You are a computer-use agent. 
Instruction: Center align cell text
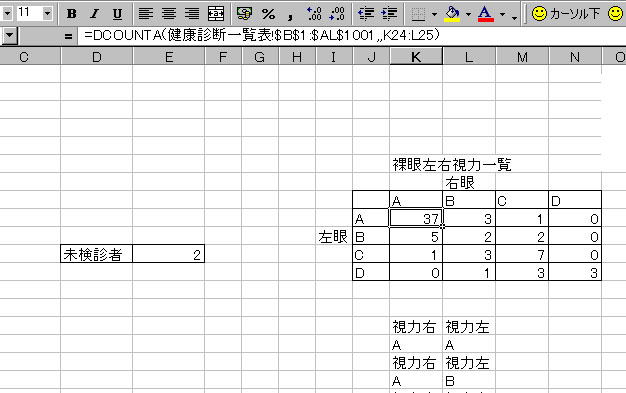(169, 14)
